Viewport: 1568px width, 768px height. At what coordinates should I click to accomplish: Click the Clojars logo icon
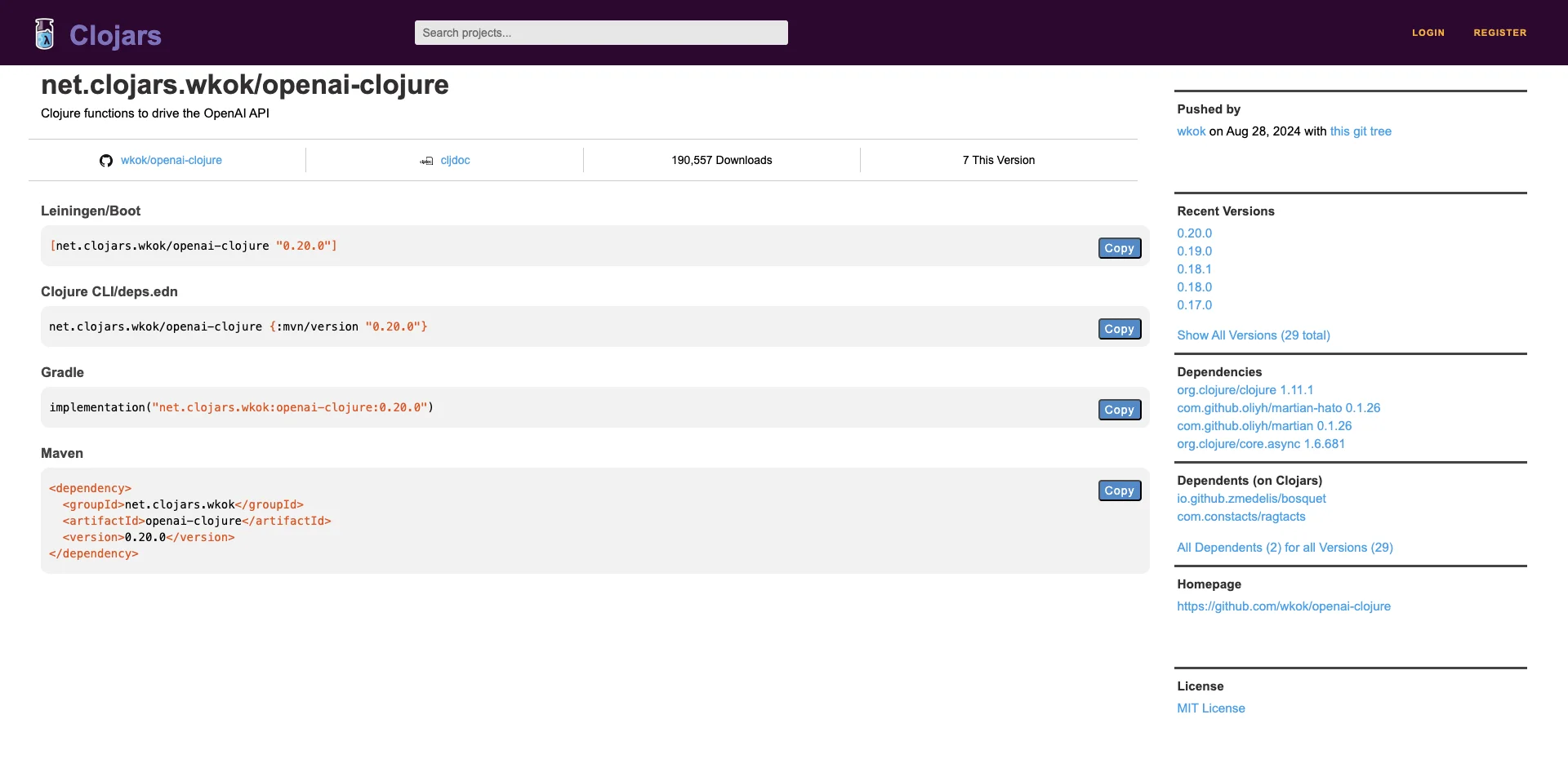coord(45,33)
